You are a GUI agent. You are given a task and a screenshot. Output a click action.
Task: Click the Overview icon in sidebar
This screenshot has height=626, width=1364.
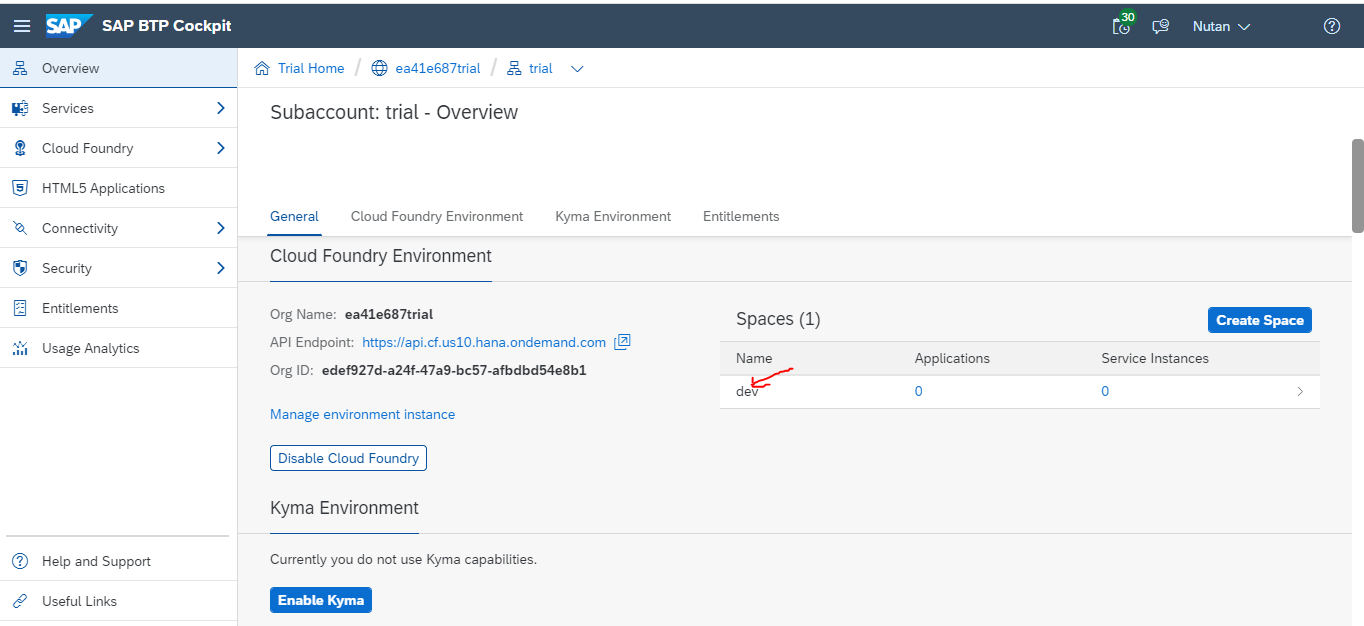point(20,68)
